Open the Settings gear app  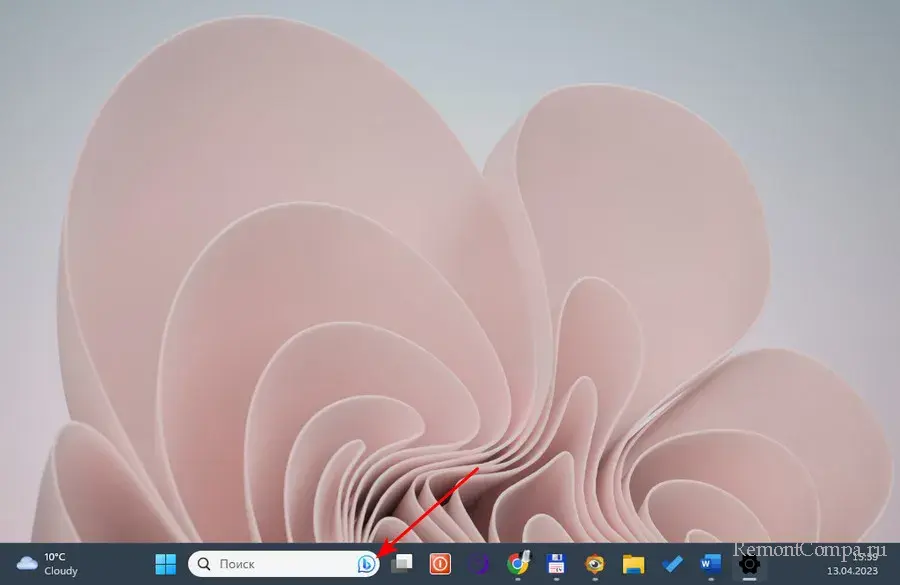click(748, 564)
